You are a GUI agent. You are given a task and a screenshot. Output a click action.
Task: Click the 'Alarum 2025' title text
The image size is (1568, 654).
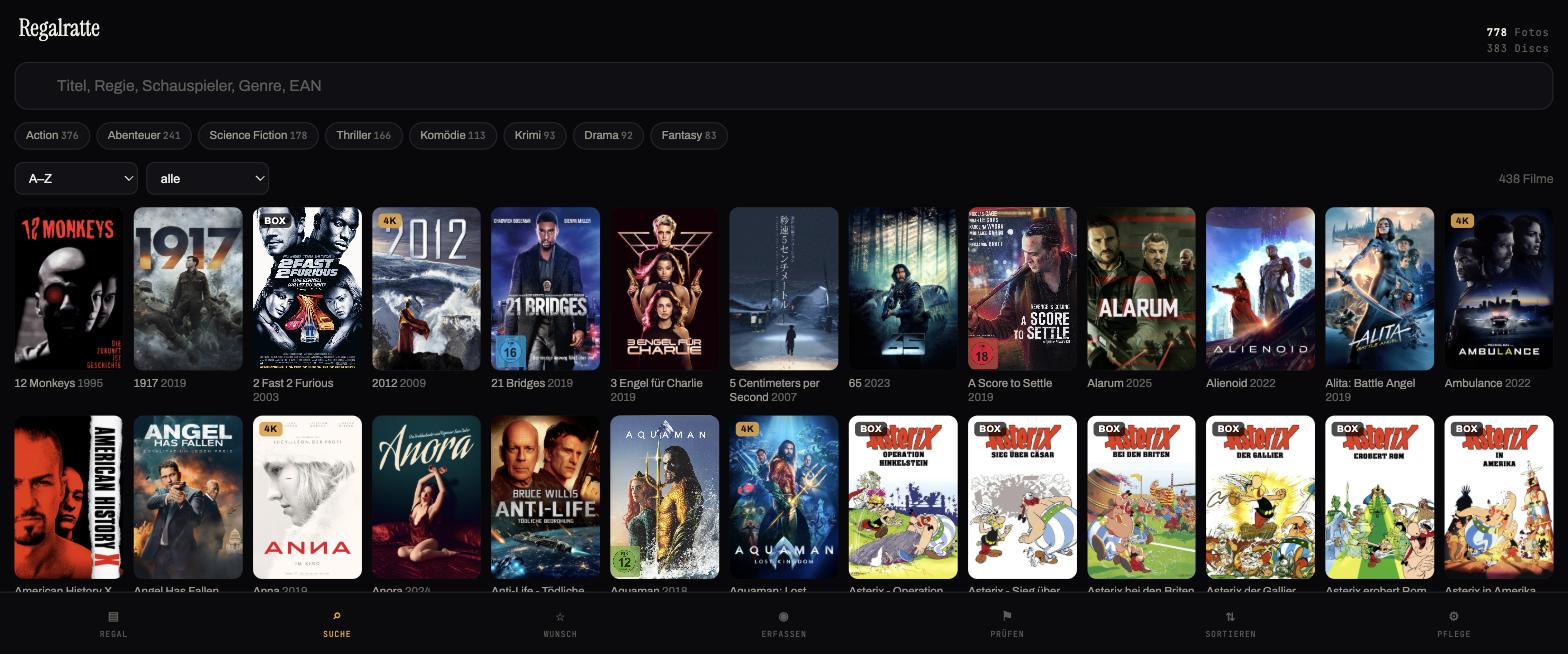tap(1119, 383)
